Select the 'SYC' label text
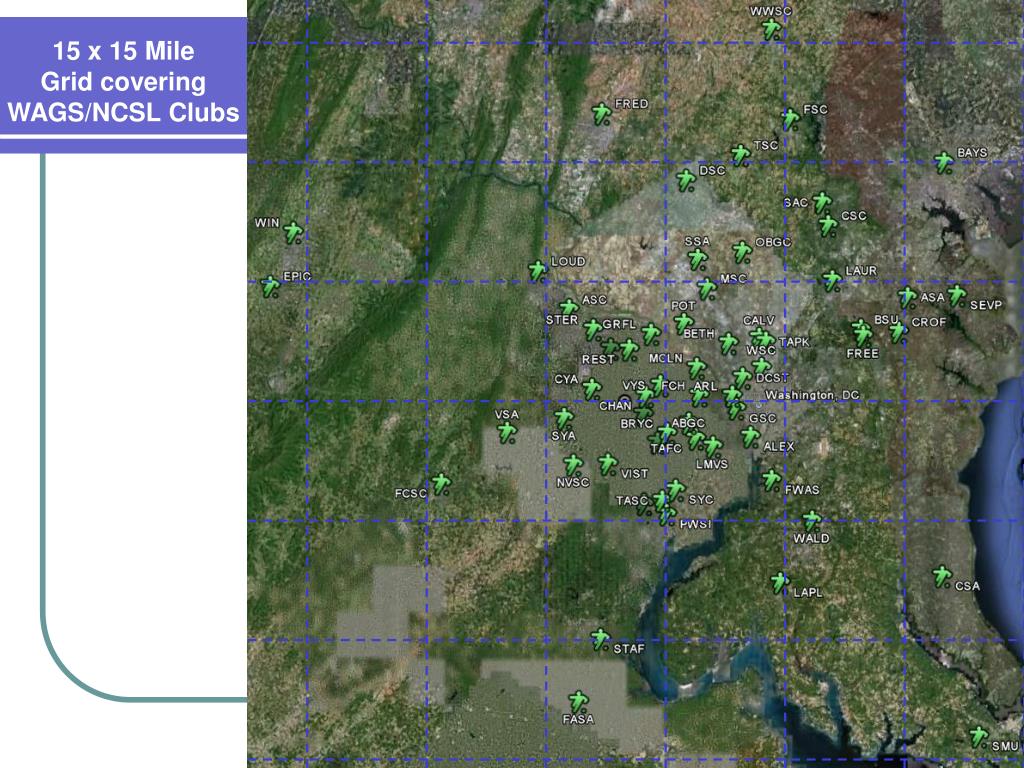 click(701, 500)
